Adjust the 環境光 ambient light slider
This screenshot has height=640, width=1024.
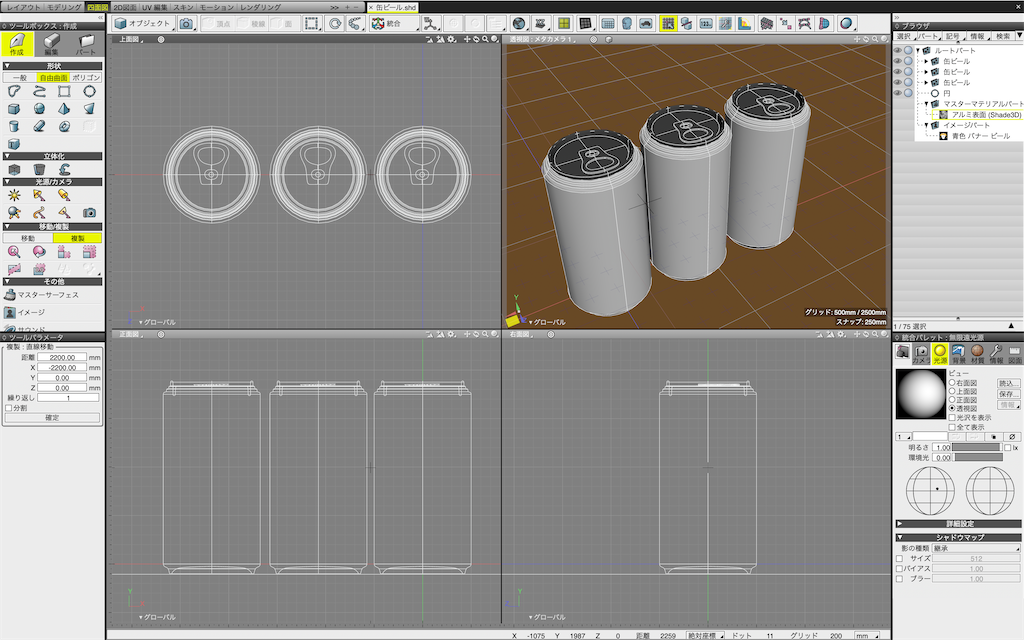coord(978,457)
